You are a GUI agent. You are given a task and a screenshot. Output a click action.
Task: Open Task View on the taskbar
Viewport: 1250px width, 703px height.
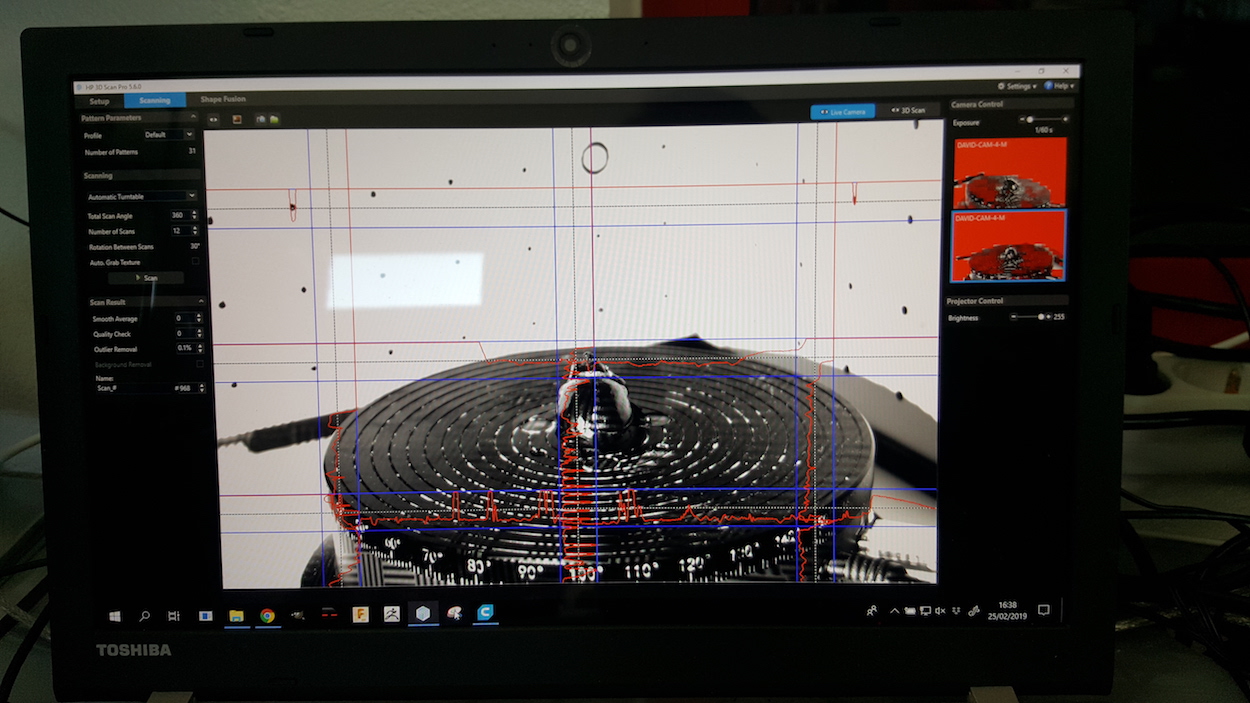point(173,614)
